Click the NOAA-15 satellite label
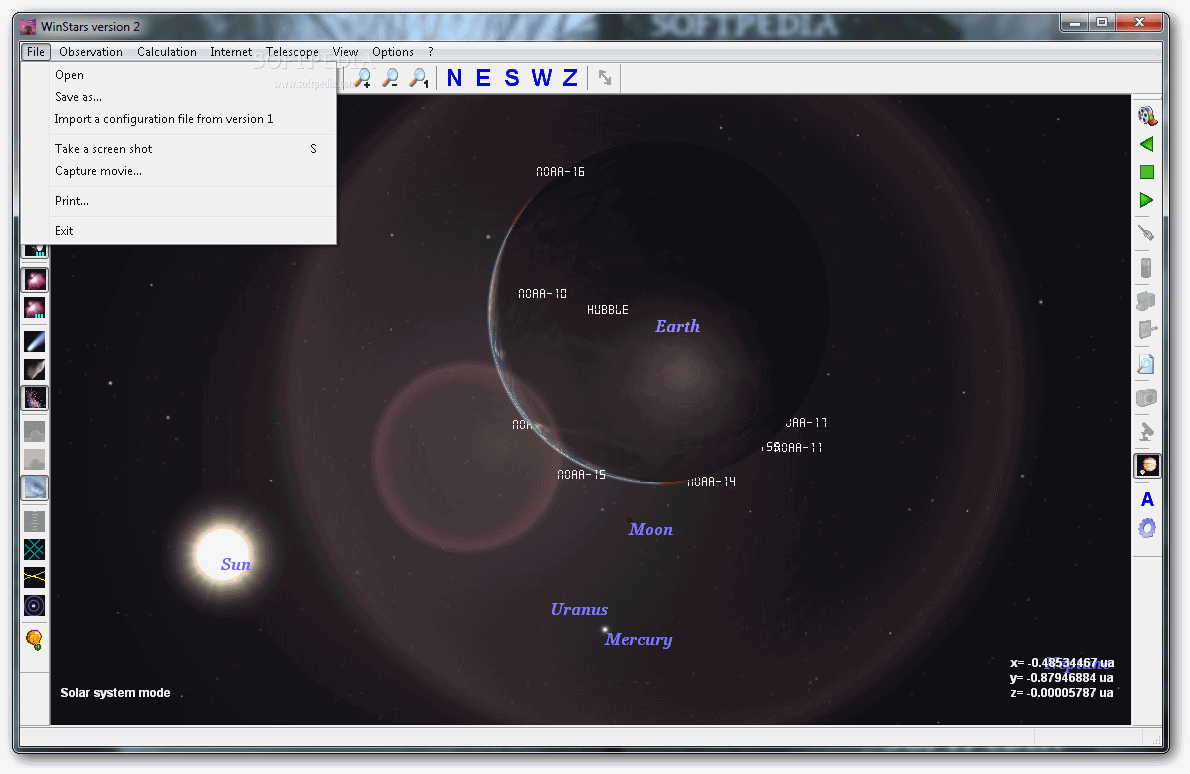This screenshot has width=1190, height=774. tap(581, 475)
